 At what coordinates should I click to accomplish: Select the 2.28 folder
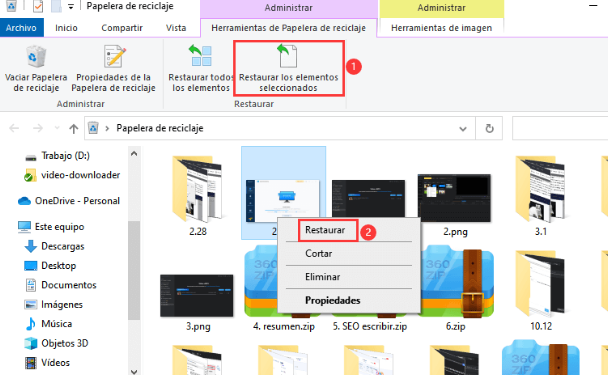pyautogui.click(x=198, y=196)
